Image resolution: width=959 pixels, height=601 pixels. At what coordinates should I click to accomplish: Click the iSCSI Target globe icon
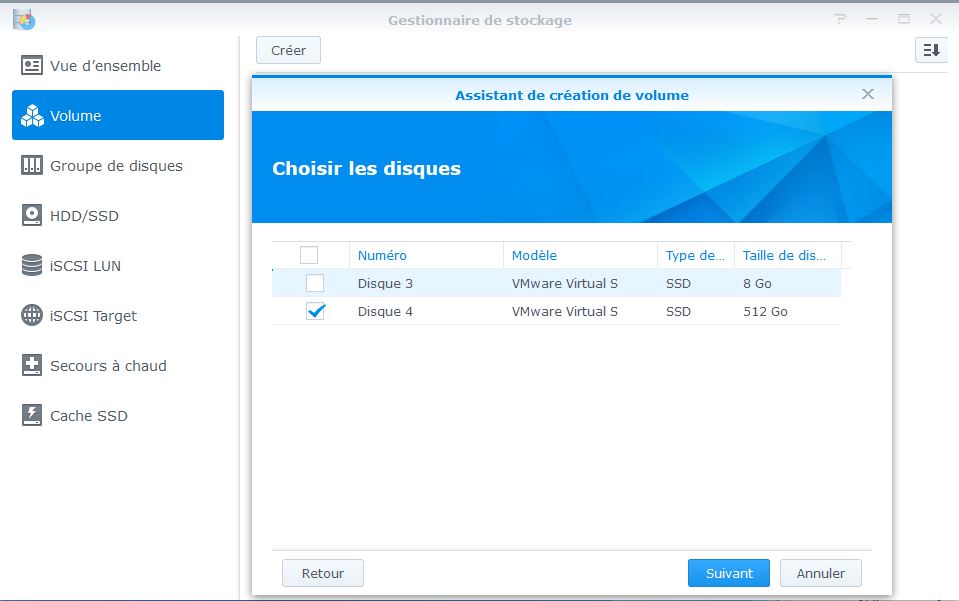32,315
